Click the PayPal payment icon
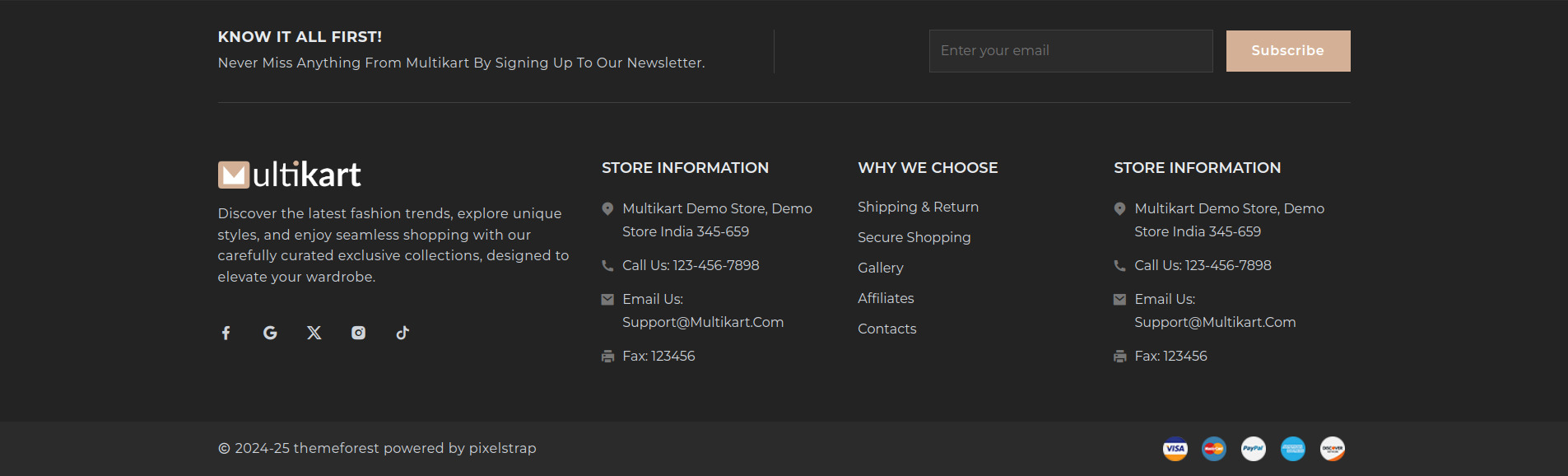Screen dimensions: 1568x476 click(1254, 449)
